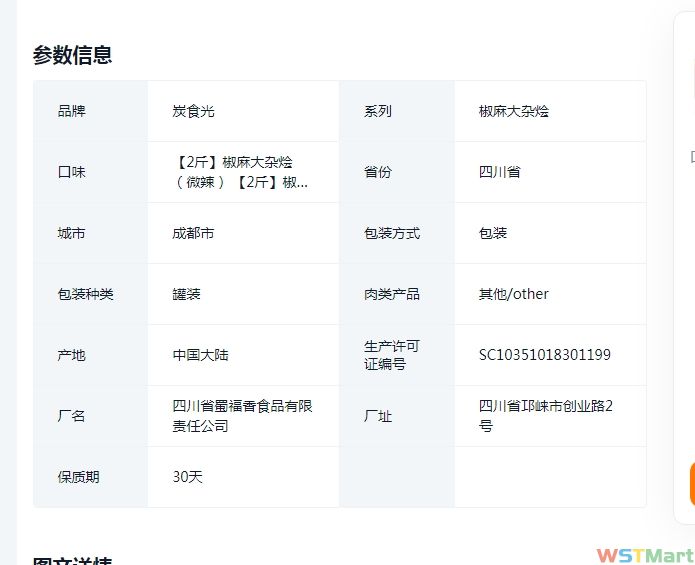Select the city value 成都市
695x565 pixels.
click(193, 233)
